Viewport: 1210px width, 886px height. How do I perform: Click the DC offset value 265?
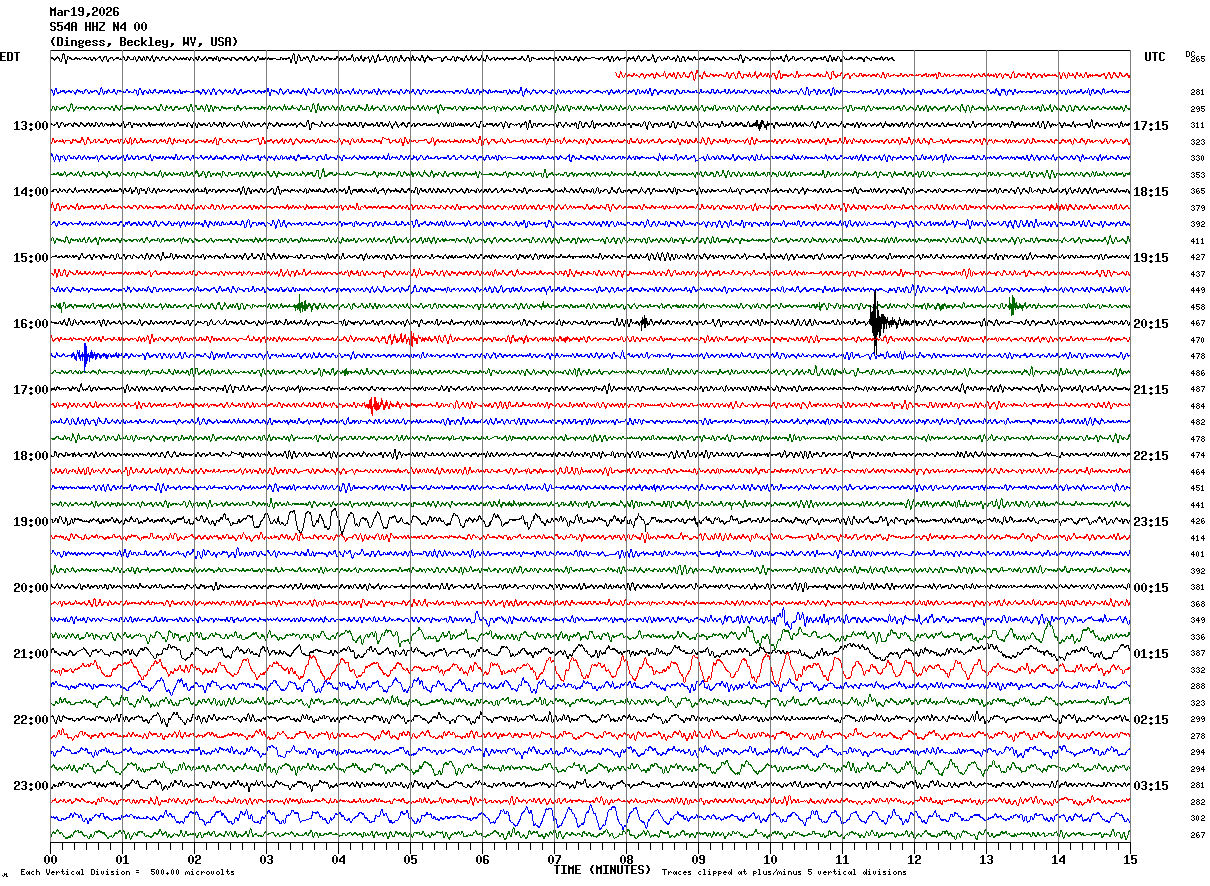click(x=1197, y=59)
